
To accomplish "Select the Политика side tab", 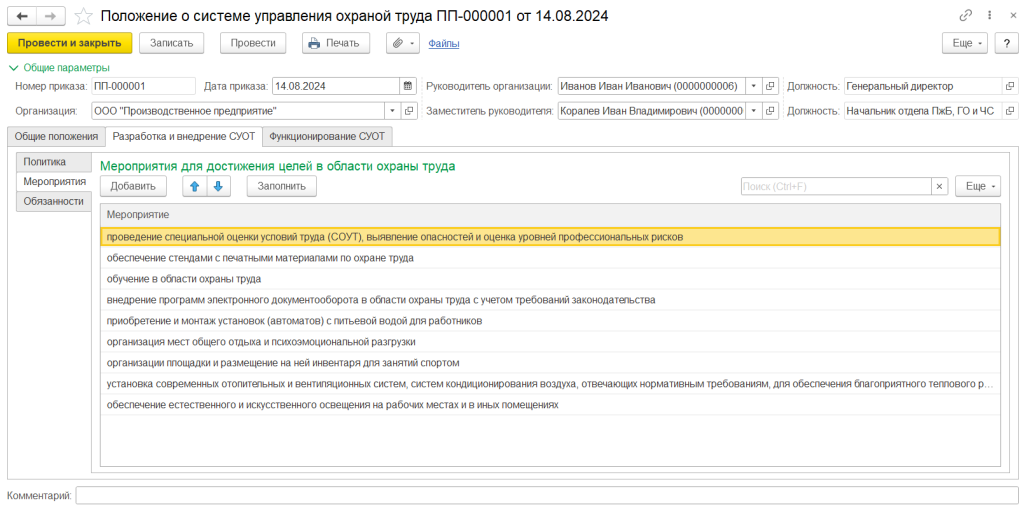I will (45, 161).
